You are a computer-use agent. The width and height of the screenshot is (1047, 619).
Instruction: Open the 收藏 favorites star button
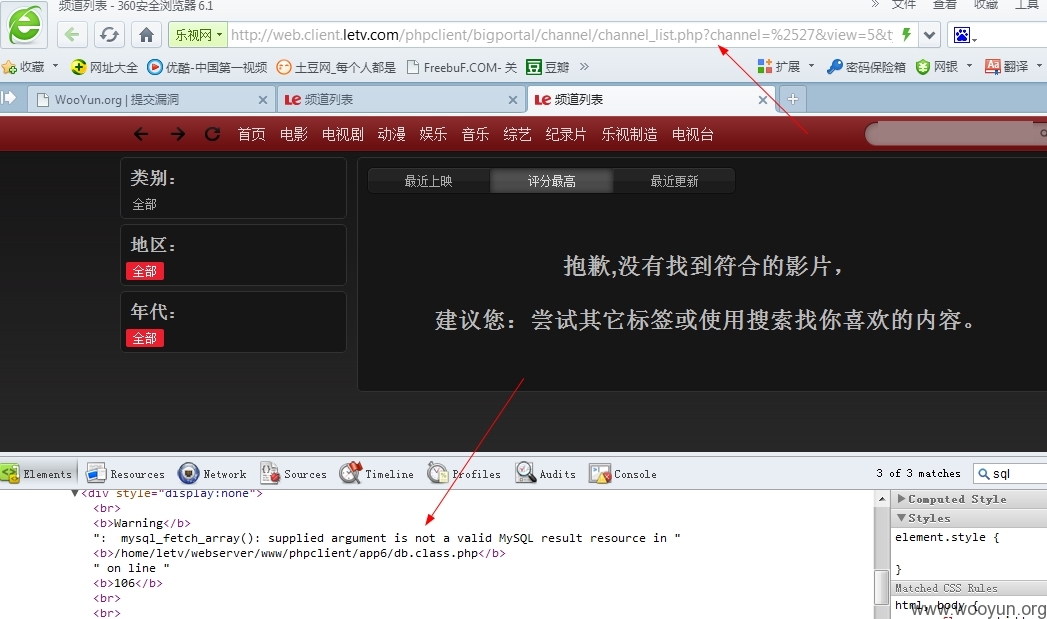point(23,67)
